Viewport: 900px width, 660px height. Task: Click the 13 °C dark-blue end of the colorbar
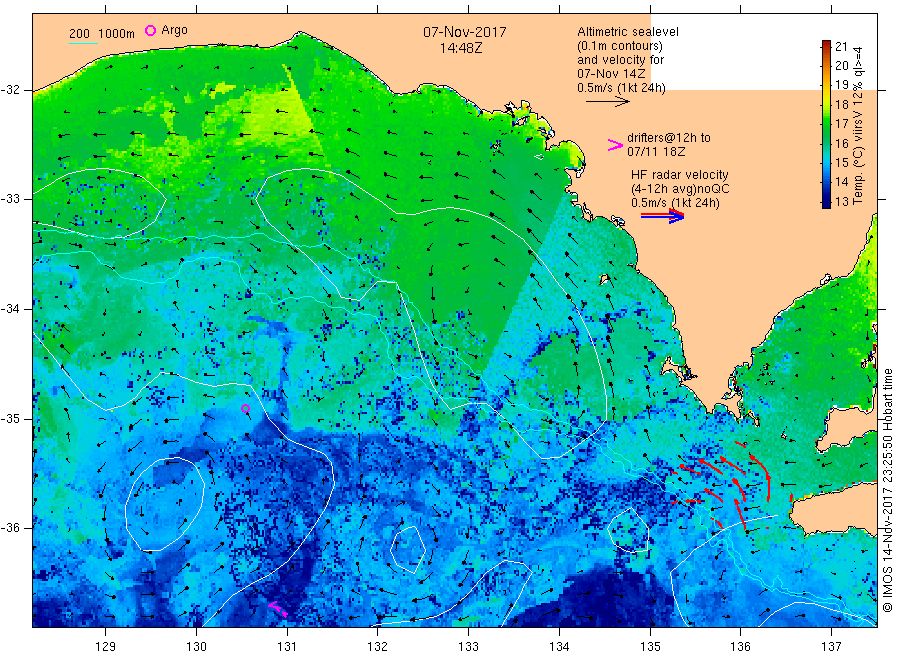[826, 202]
